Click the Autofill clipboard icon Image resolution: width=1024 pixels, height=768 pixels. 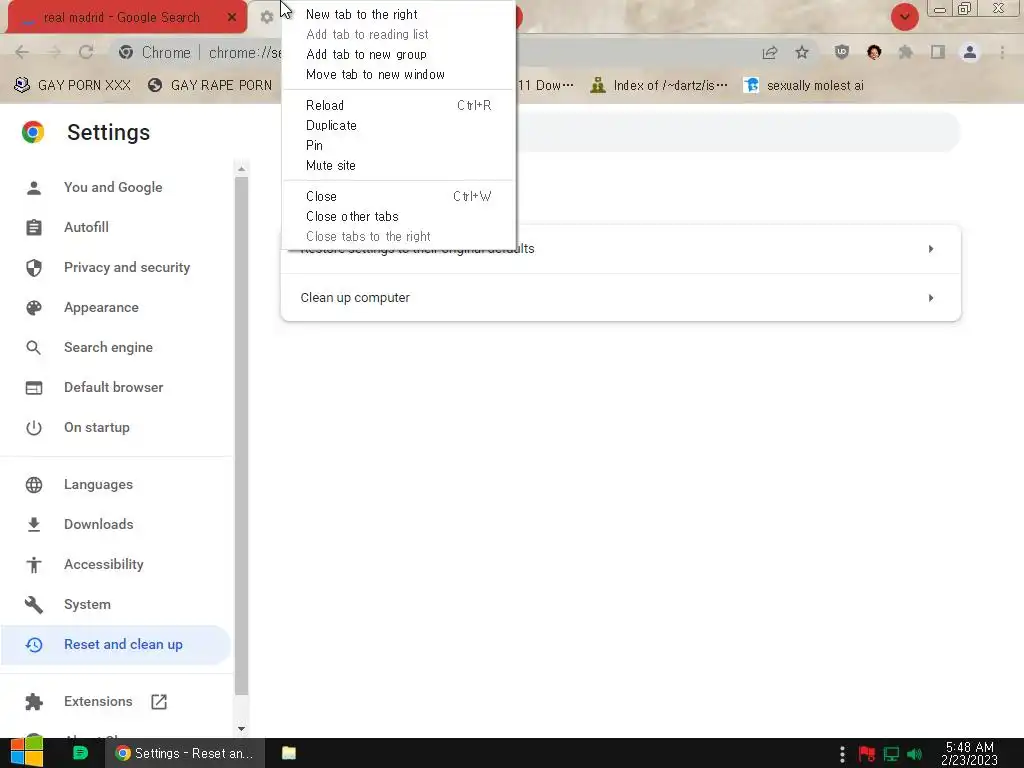34,227
